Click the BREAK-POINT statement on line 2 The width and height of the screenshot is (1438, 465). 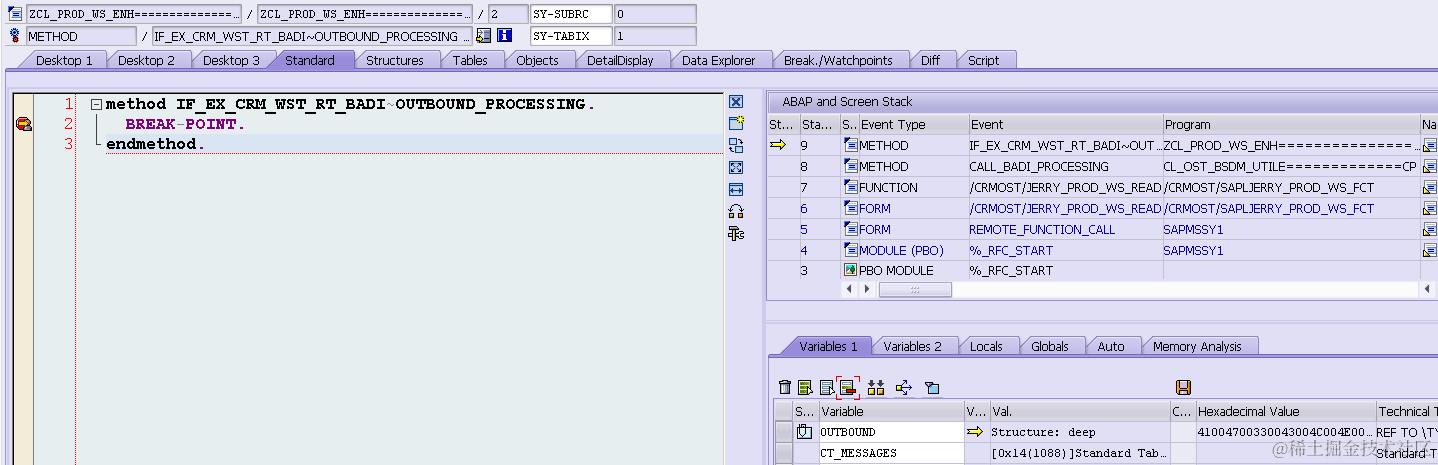[x=185, y=125]
